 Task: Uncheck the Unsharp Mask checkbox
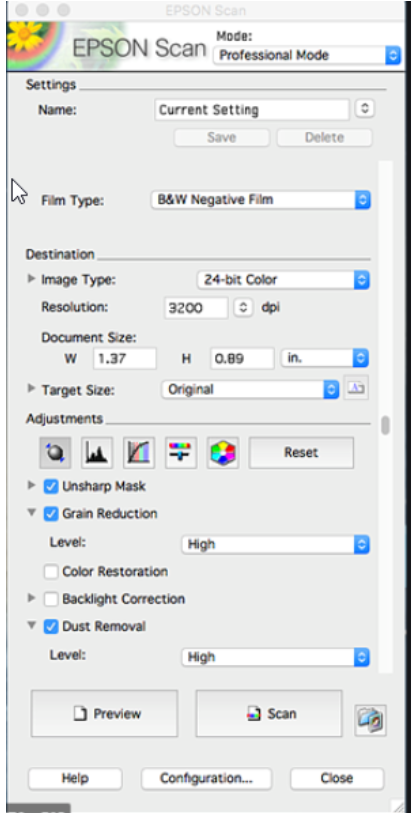pyautogui.click(x=51, y=486)
